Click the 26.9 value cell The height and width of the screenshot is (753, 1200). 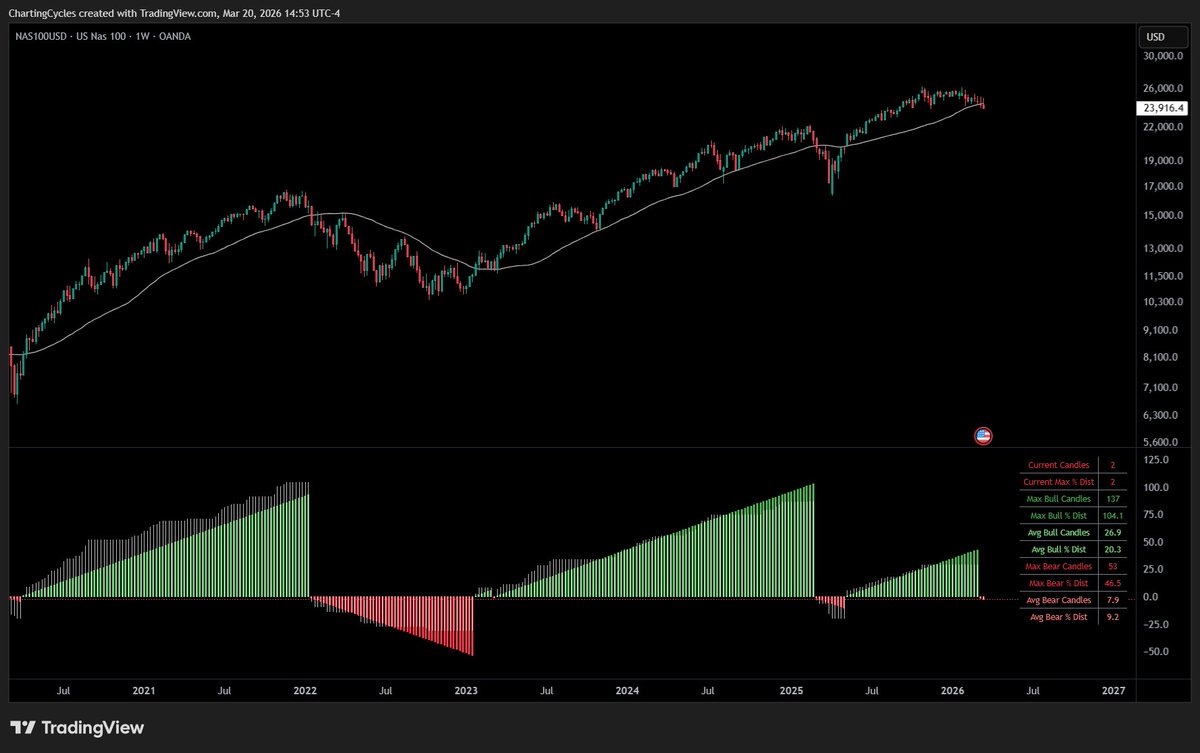[x=1112, y=533]
